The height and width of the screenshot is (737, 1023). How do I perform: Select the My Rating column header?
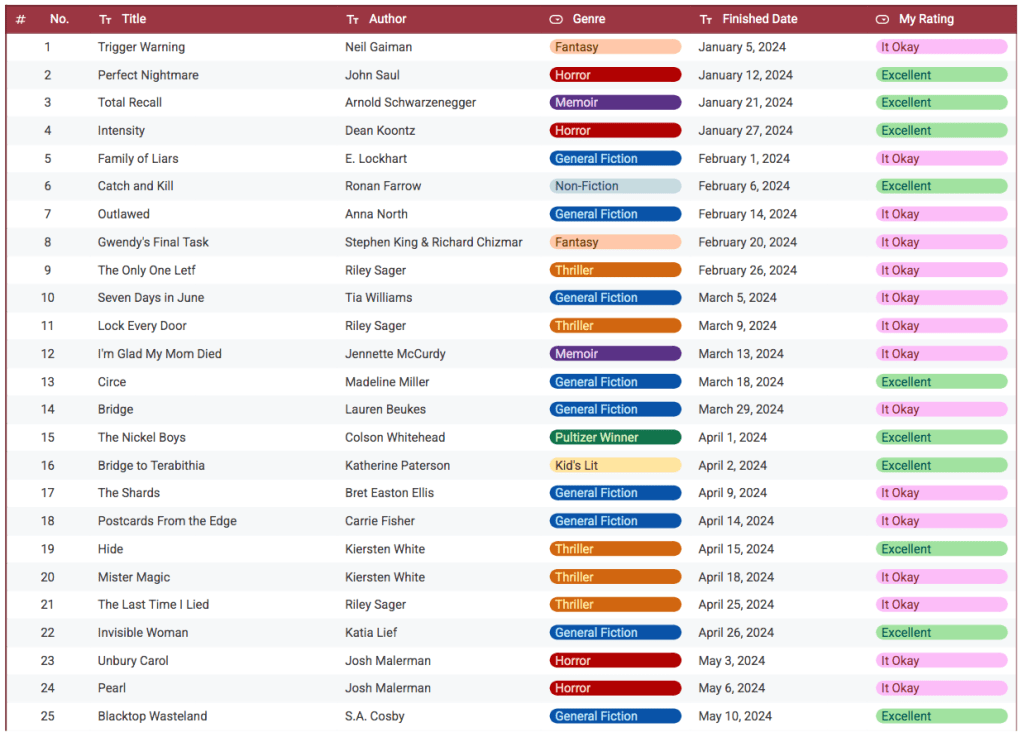tap(926, 19)
